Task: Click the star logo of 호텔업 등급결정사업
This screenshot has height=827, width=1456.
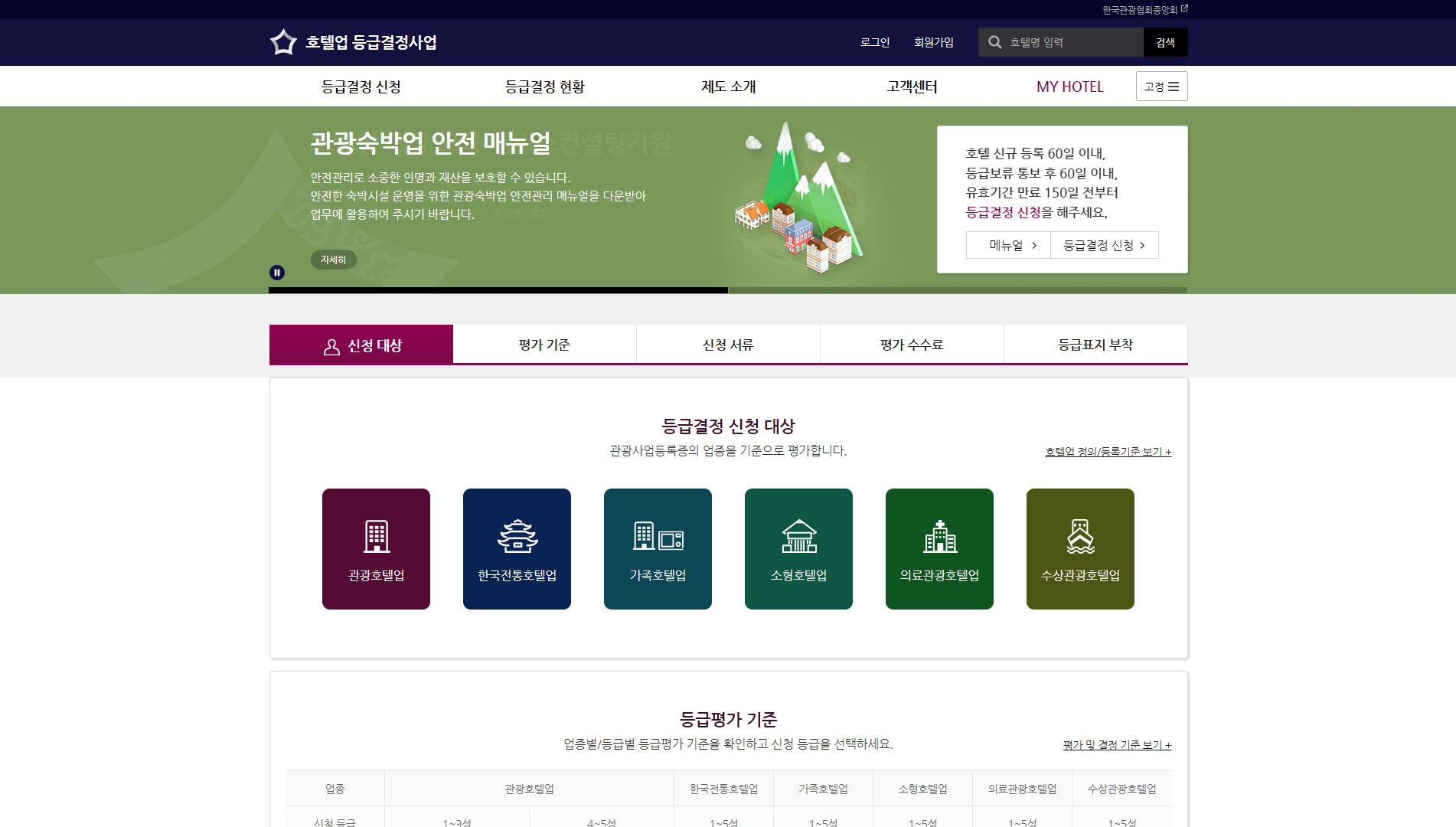Action: coord(283,42)
